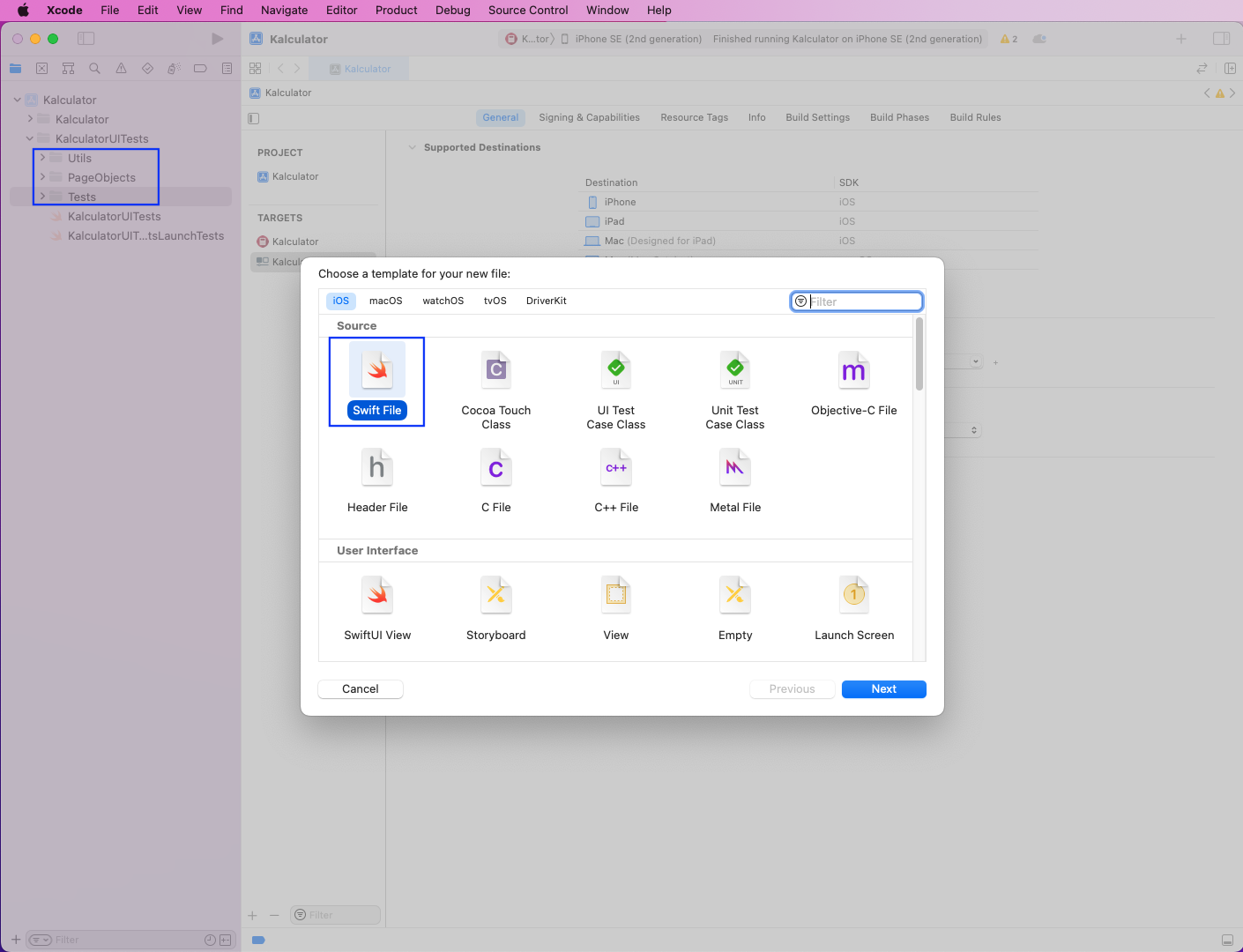Image resolution: width=1243 pixels, height=952 pixels.
Task: Choose the Metal File template
Action: pyautogui.click(x=735, y=480)
